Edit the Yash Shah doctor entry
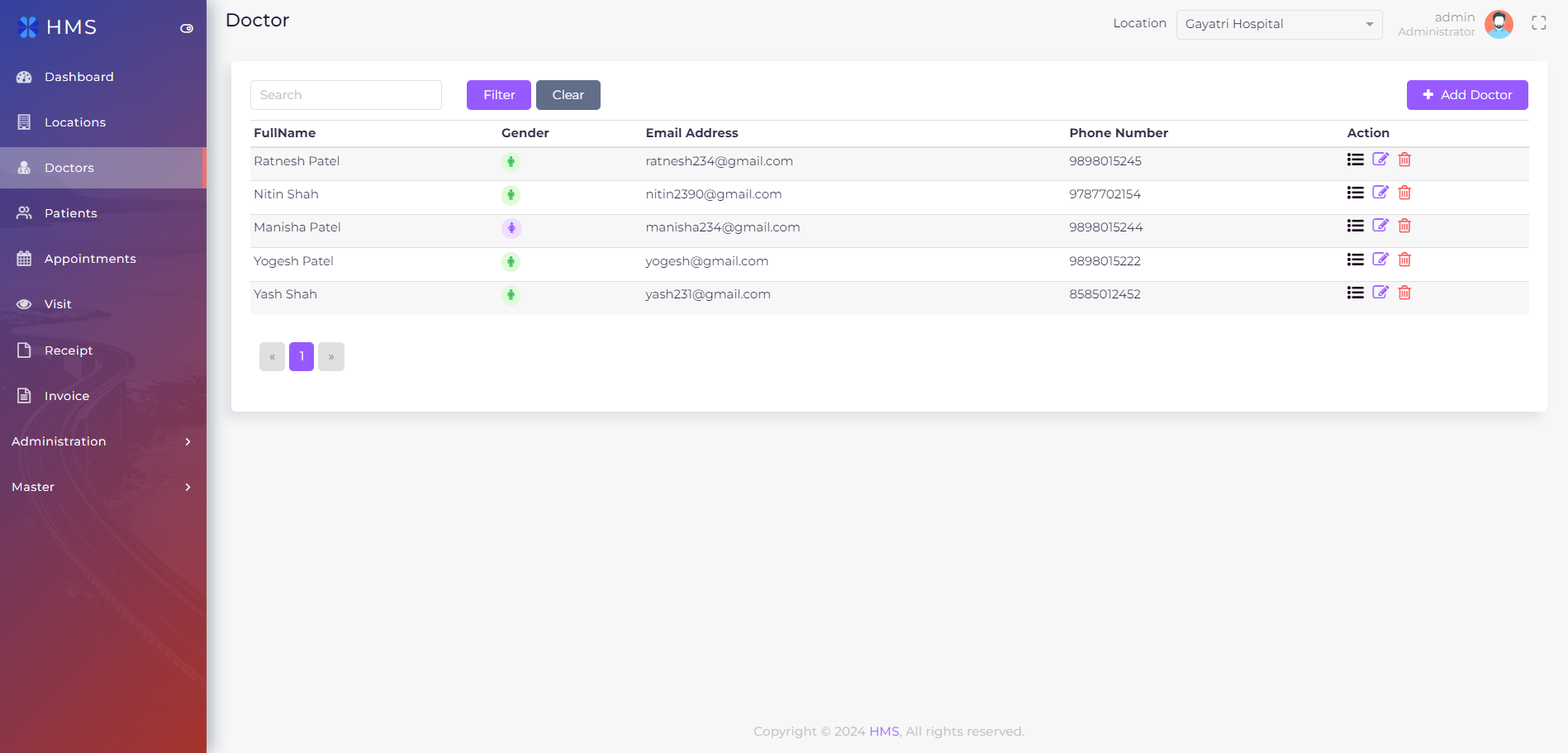The width and height of the screenshot is (1568, 753). [1380, 293]
